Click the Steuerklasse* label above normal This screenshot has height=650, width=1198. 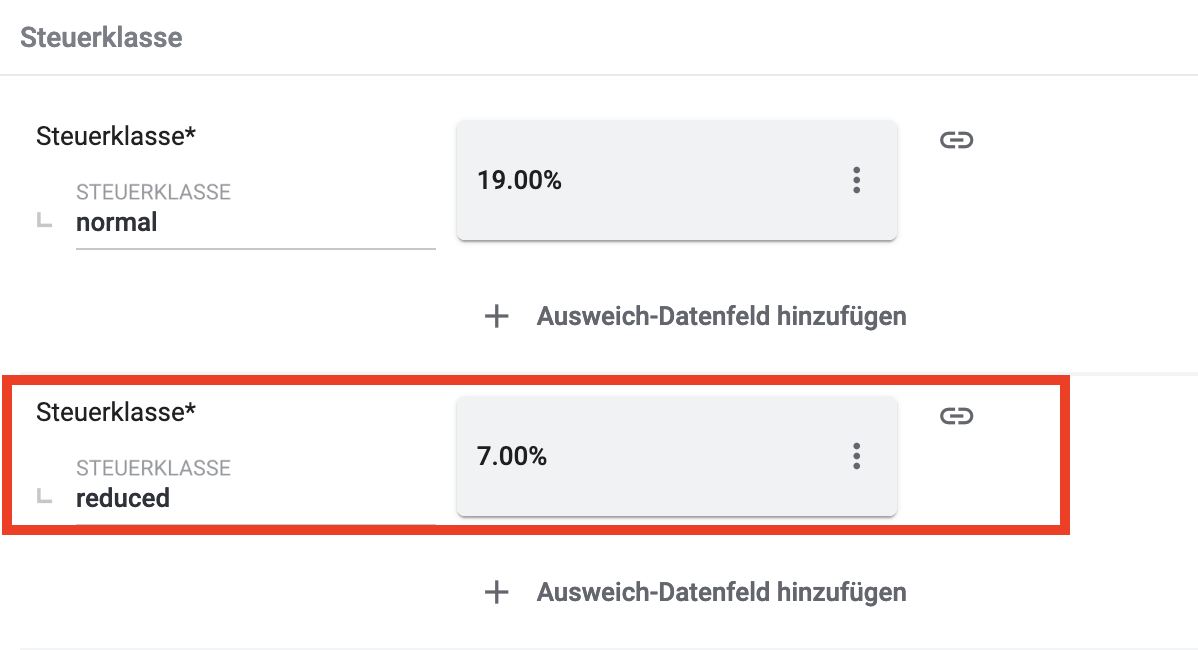pyautogui.click(x=116, y=136)
